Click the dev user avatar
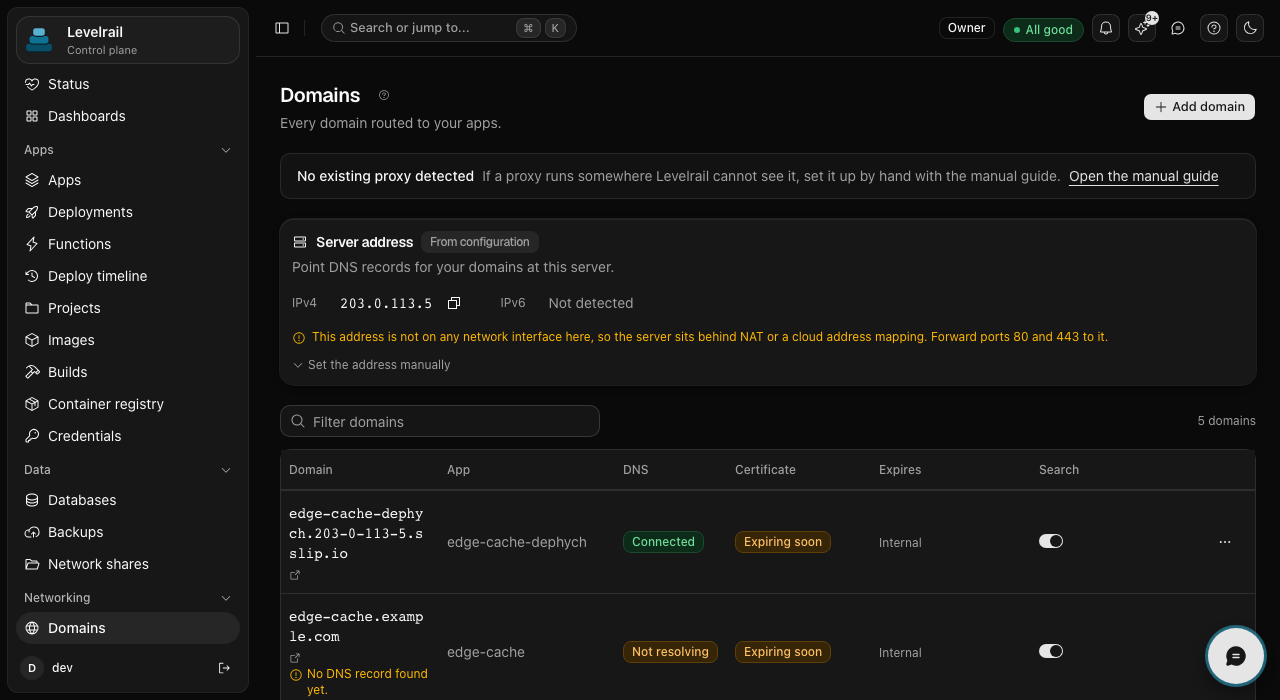The image size is (1280, 700). click(32, 668)
